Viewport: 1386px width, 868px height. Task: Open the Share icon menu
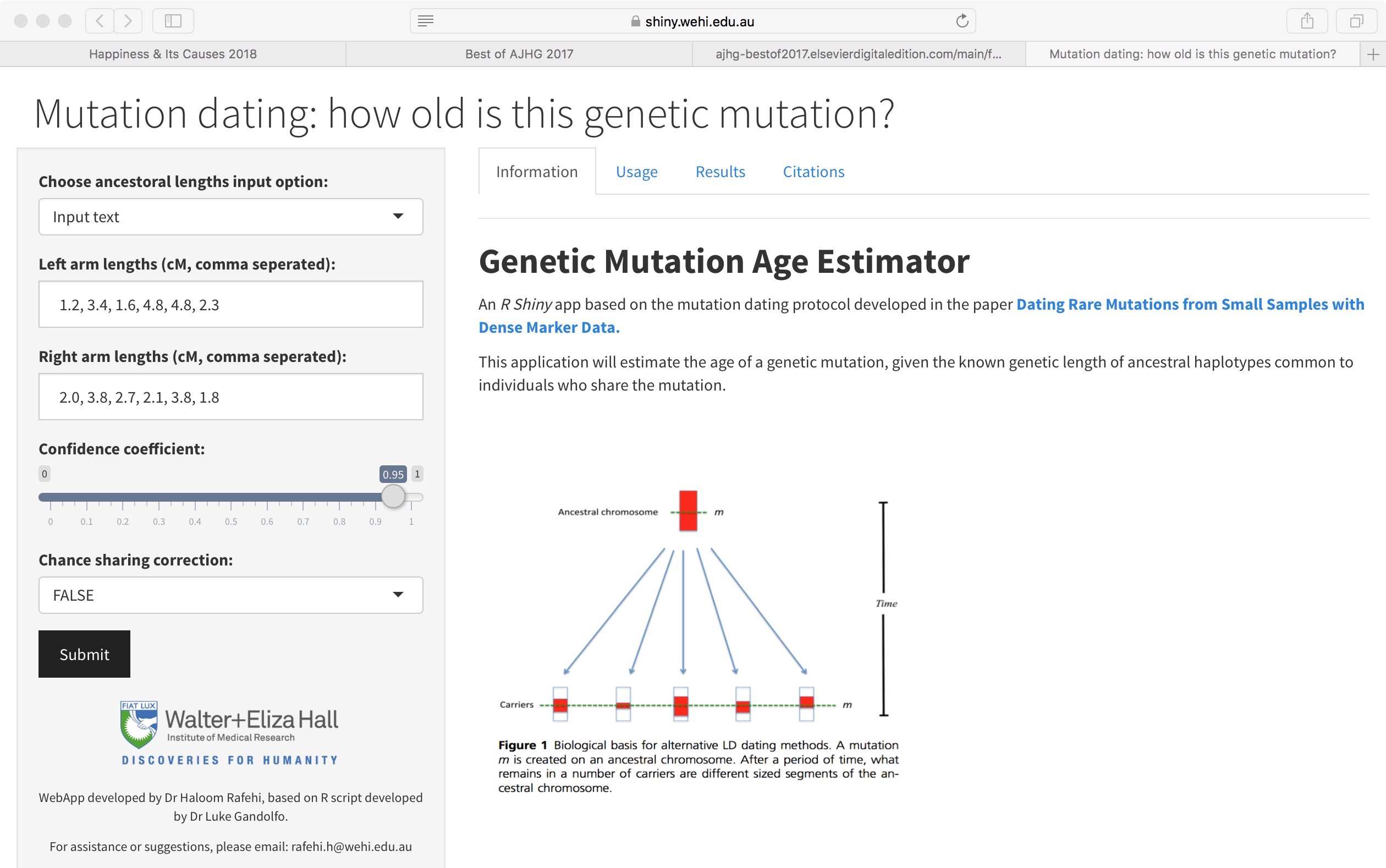pyautogui.click(x=1307, y=21)
